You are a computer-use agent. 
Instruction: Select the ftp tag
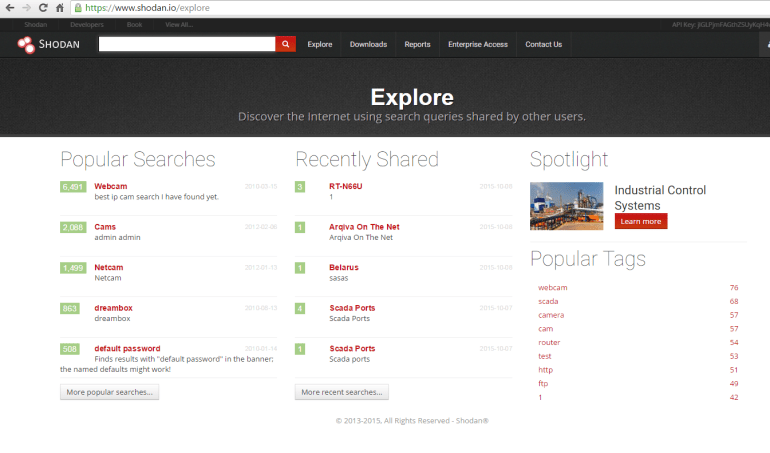543,384
